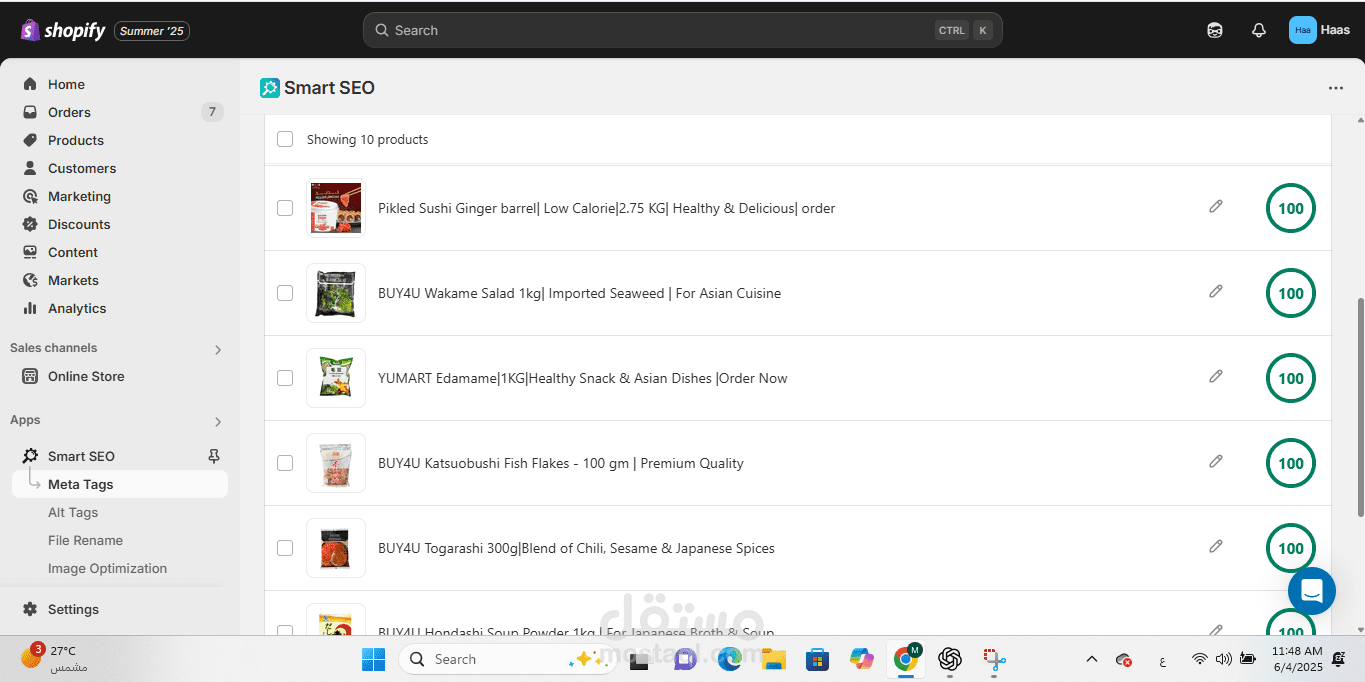The image size is (1365, 682).
Task: Click the Shopify logo
Action: [x=62, y=31]
